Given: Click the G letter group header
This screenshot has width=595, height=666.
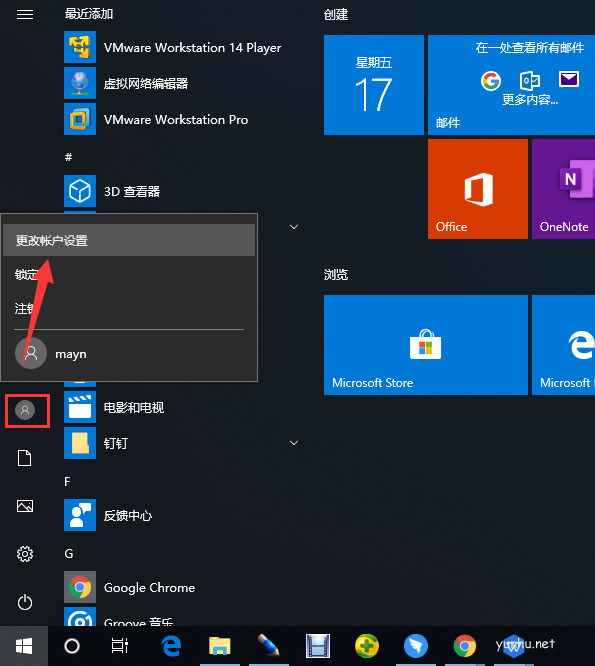Looking at the screenshot, I should (x=69, y=553).
